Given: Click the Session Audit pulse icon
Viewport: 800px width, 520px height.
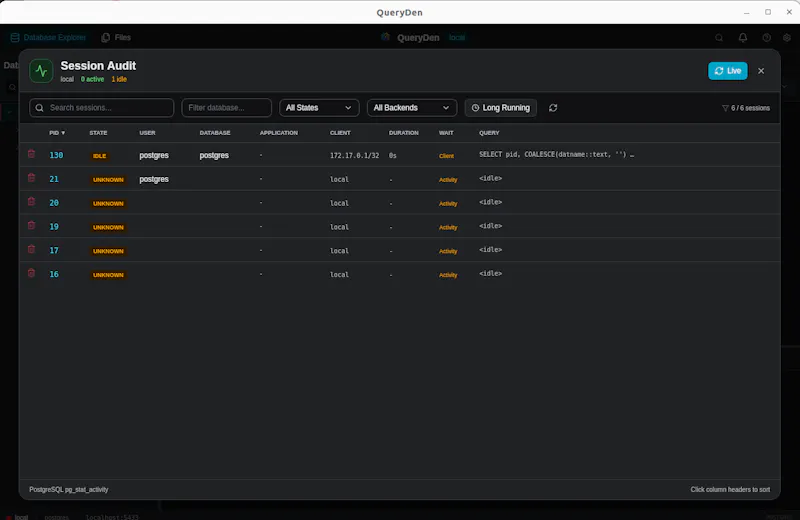Looking at the screenshot, I should pyautogui.click(x=41, y=71).
